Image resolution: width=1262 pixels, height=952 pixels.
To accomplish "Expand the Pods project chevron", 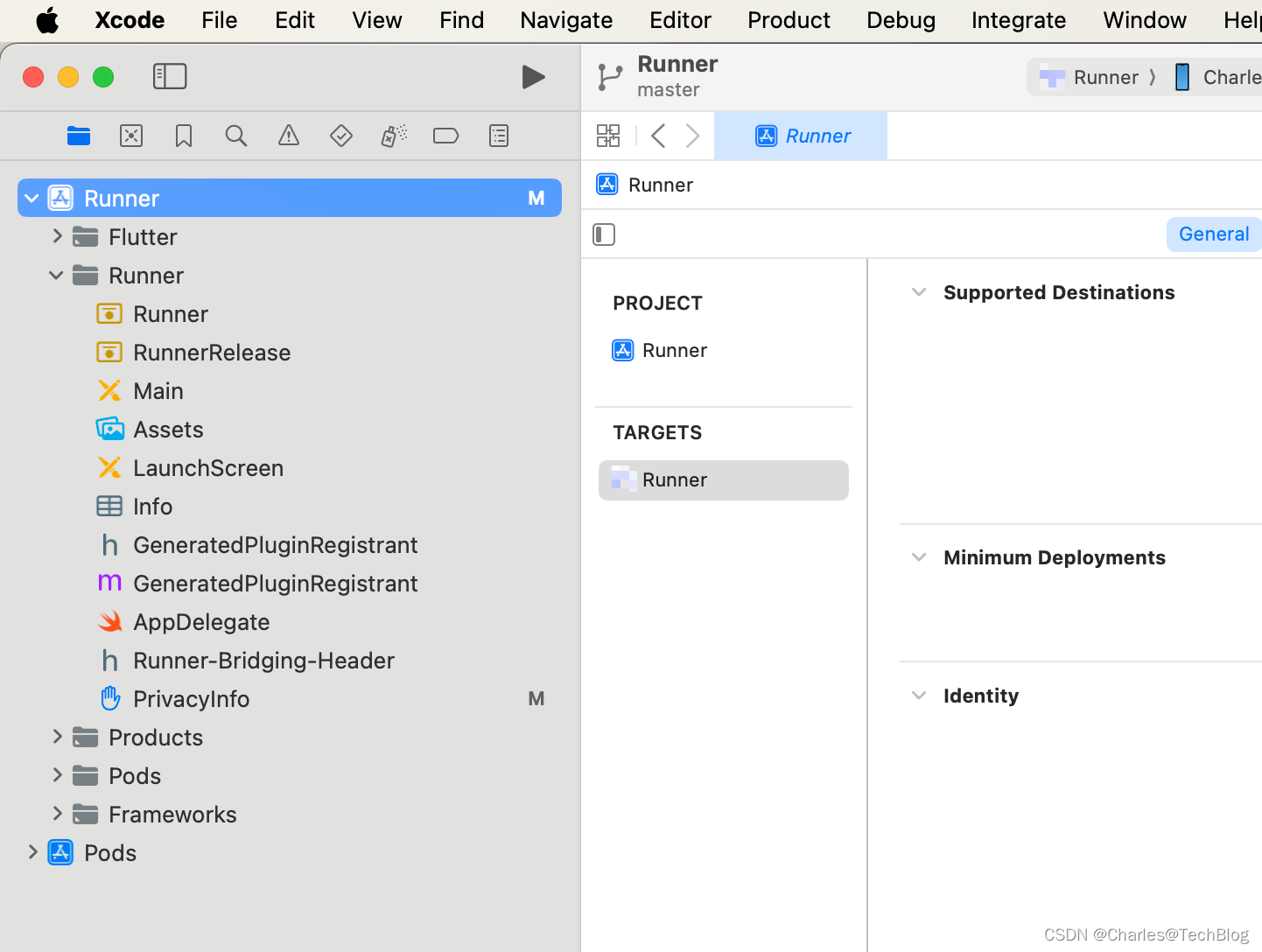I will 32,852.
